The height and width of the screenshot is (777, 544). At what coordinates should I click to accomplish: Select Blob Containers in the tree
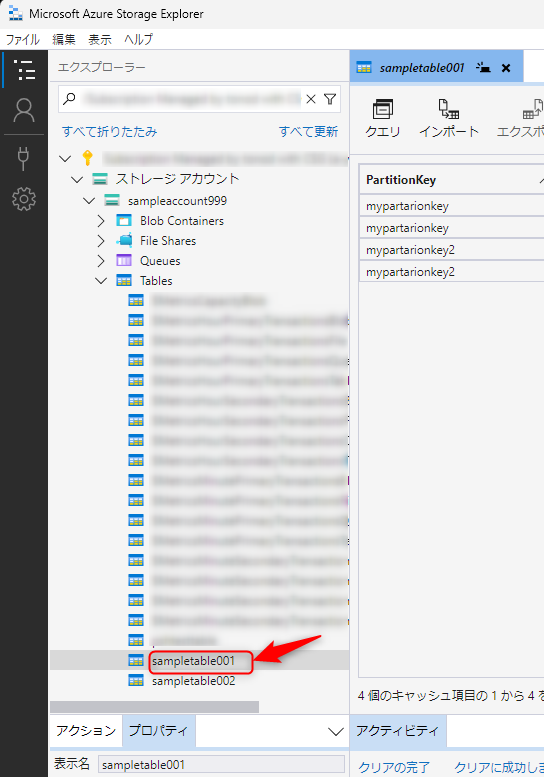pyautogui.click(x=181, y=221)
